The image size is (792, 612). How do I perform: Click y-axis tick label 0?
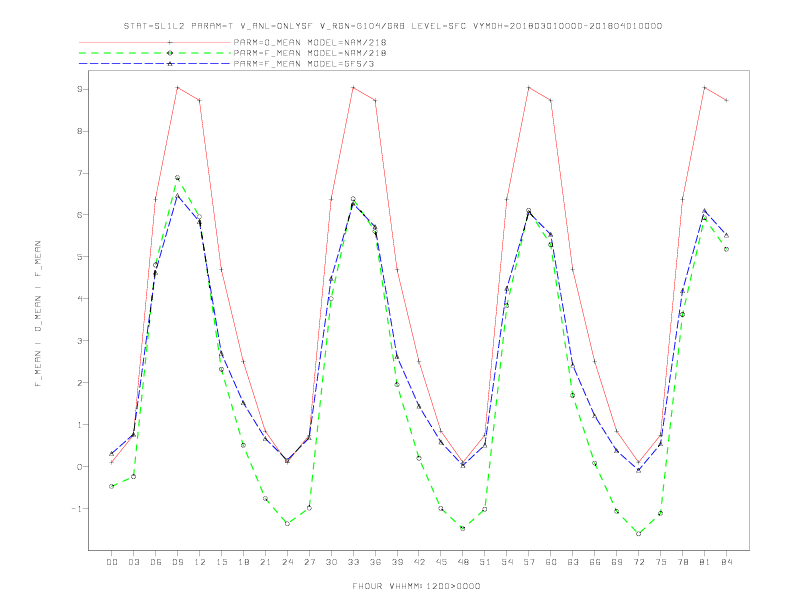pos(79,467)
